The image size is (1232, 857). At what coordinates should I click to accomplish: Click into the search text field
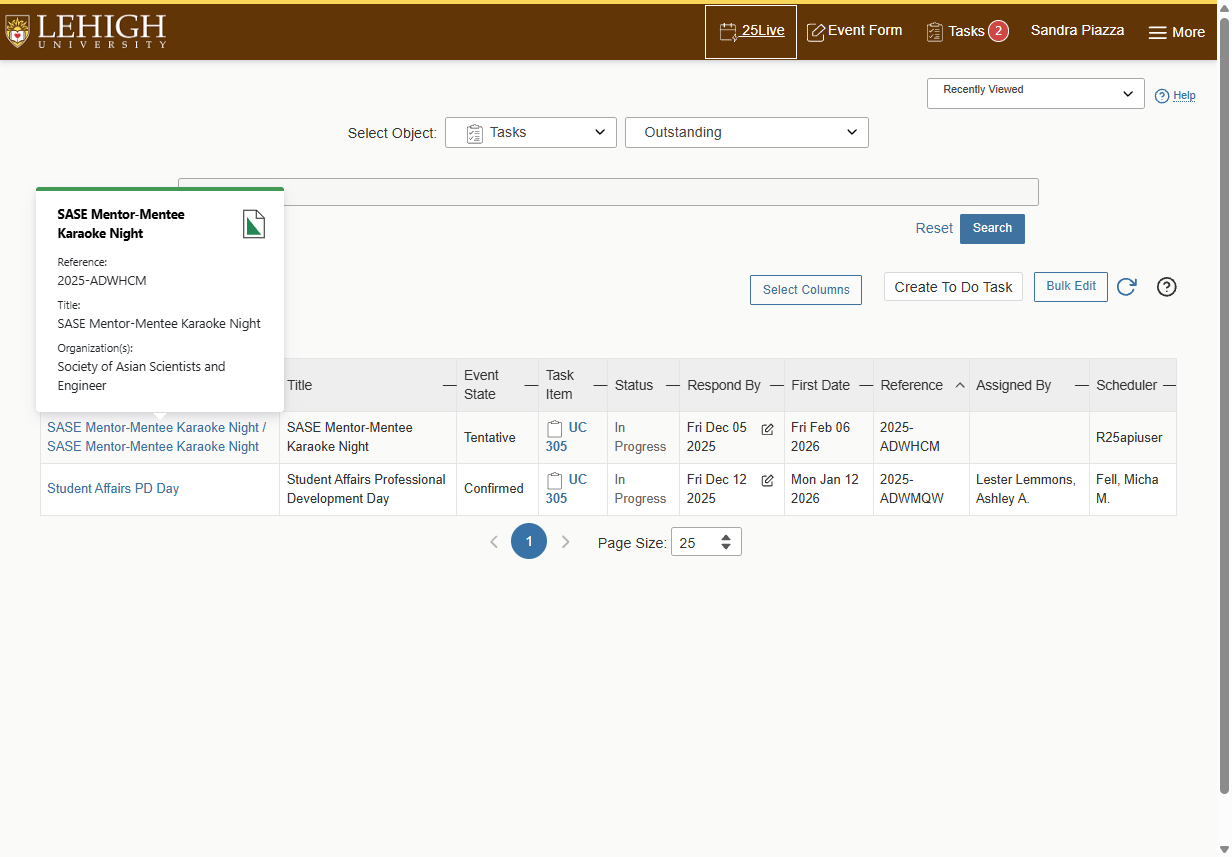(608, 192)
